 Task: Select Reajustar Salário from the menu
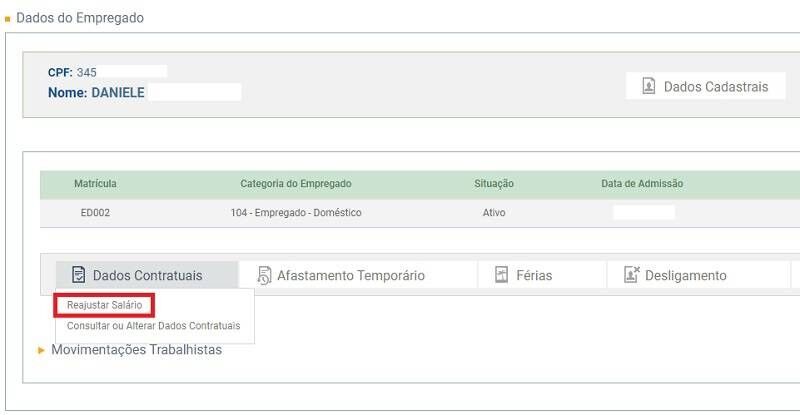click(x=104, y=304)
